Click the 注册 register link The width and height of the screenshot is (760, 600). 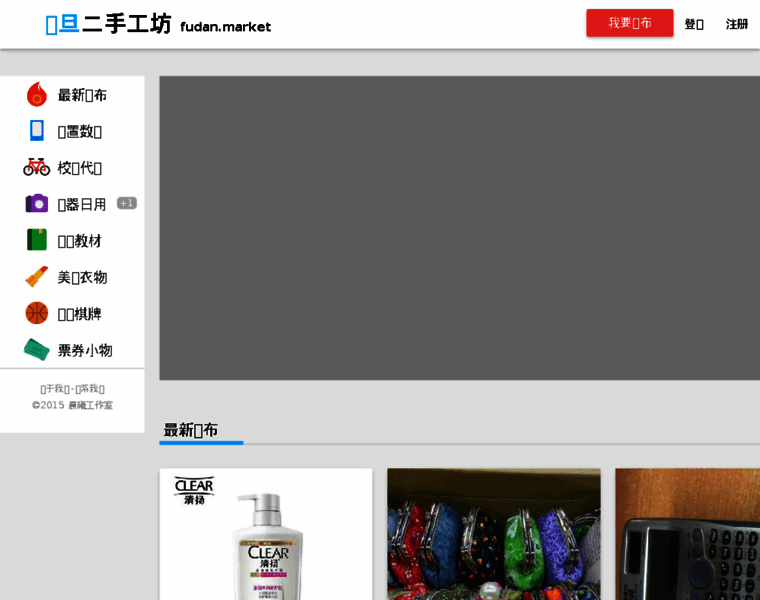tap(736, 24)
